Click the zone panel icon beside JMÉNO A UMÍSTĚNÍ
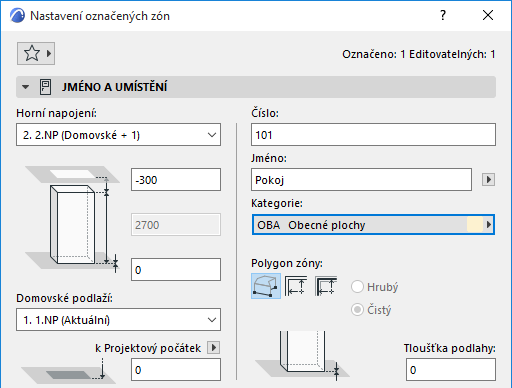 tap(45, 87)
